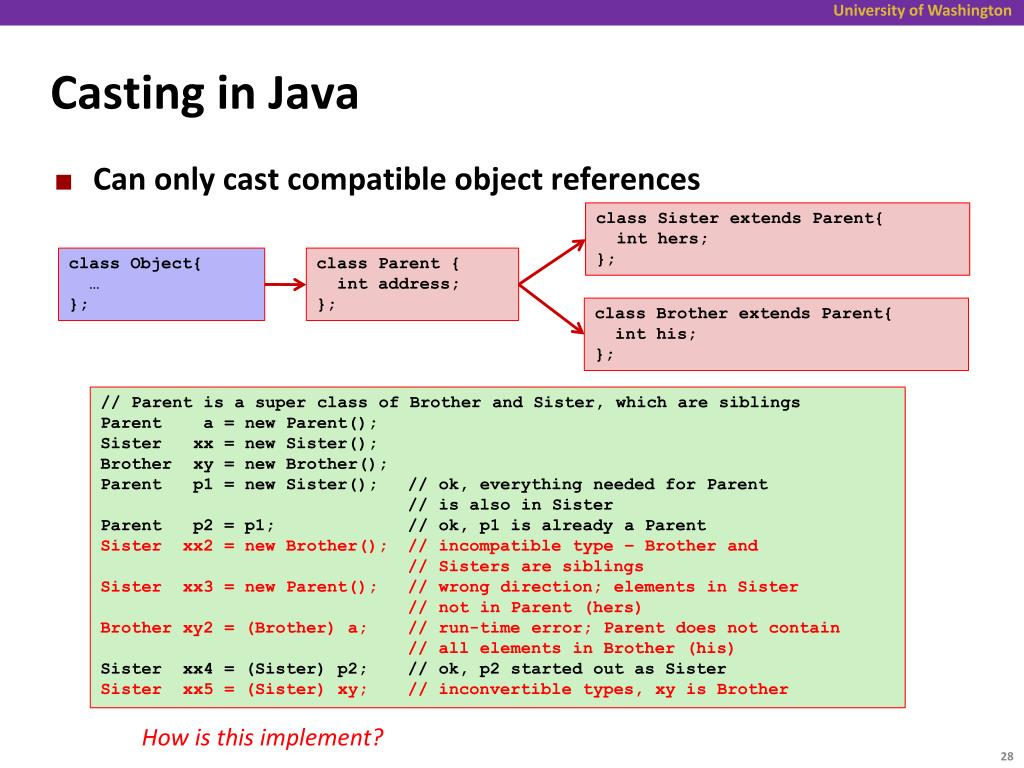Image resolution: width=1024 pixels, height=768 pixels.
Task: Click 'class Sister extends Parent{' line
Action: (x=739, y=218)
